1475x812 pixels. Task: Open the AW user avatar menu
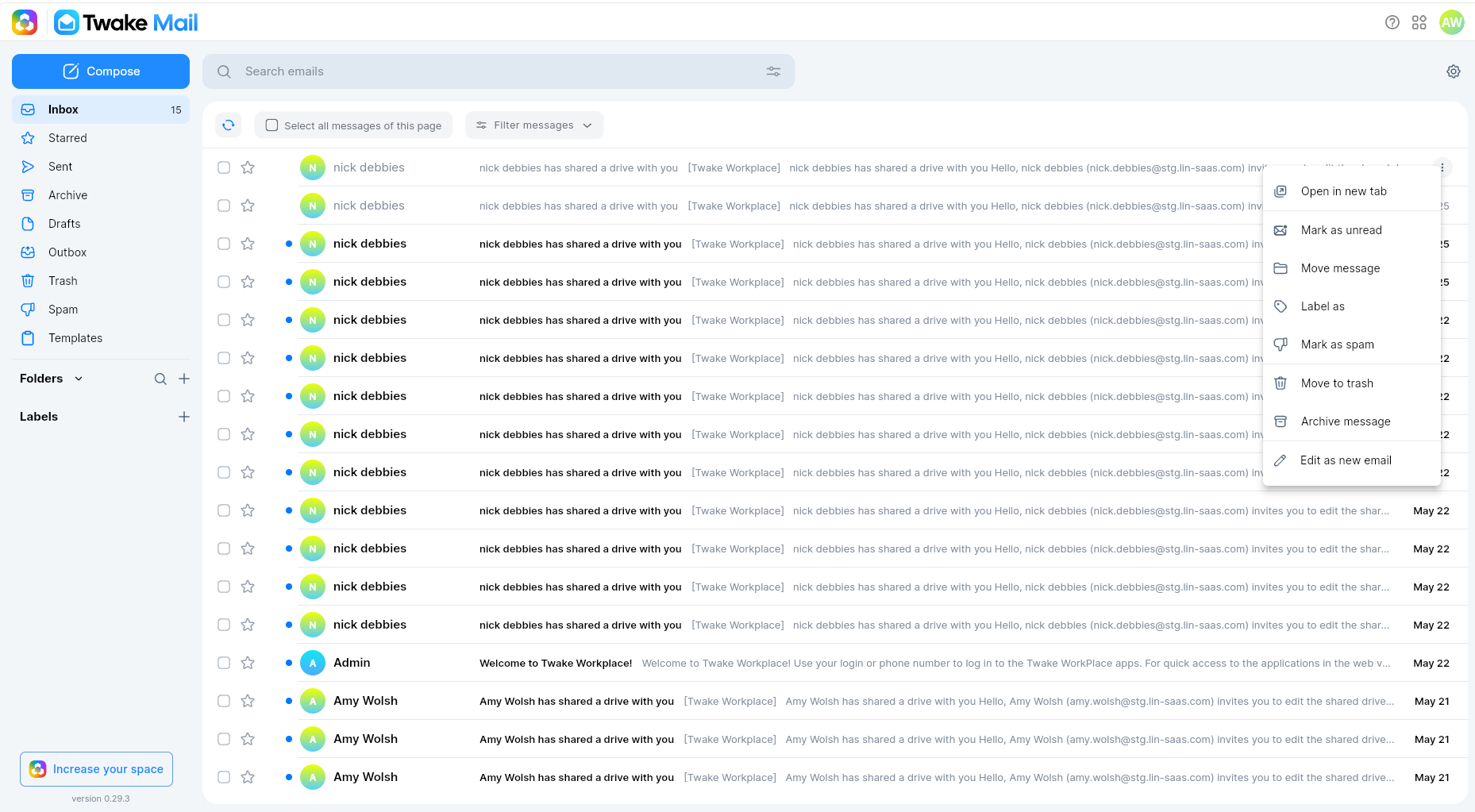click(1451, 22)
